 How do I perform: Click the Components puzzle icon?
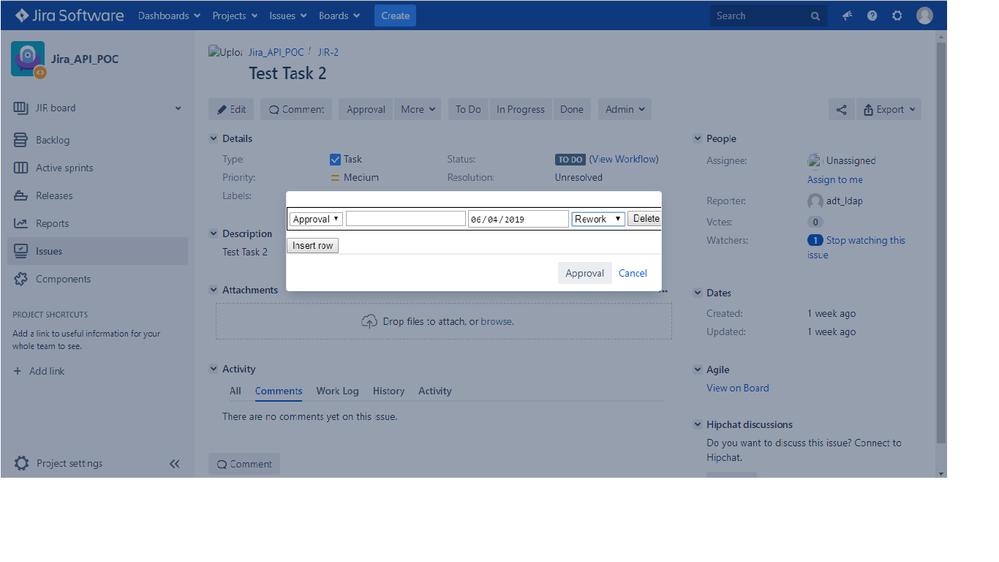coord(20,278)
